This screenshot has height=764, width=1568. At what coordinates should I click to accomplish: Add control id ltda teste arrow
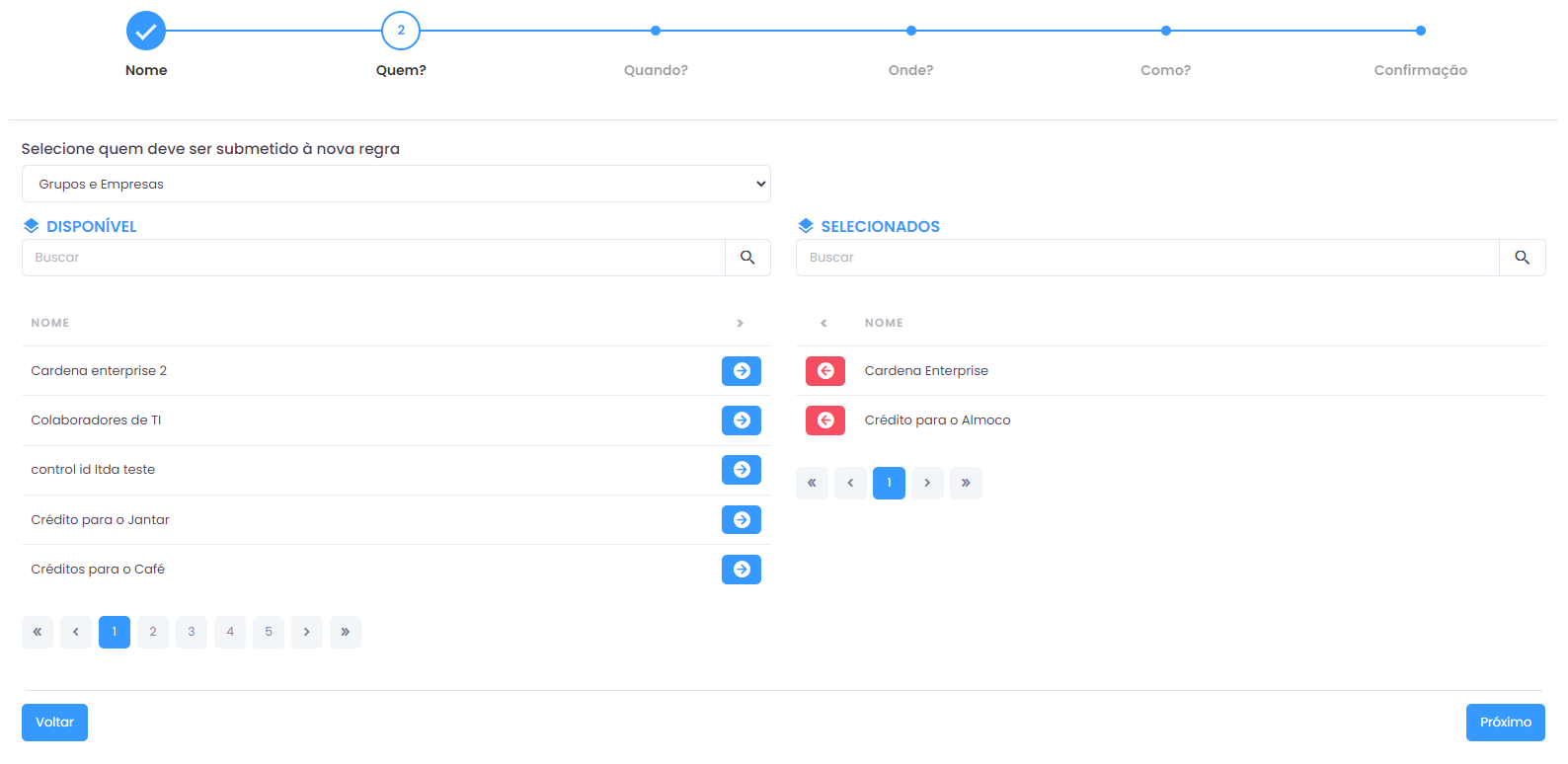[741, 470]
